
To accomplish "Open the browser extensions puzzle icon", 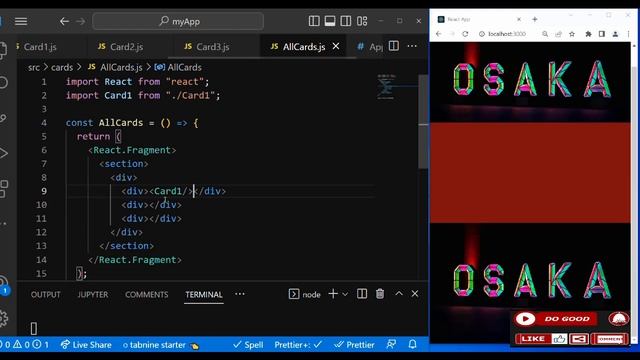I will click(588, 34).
